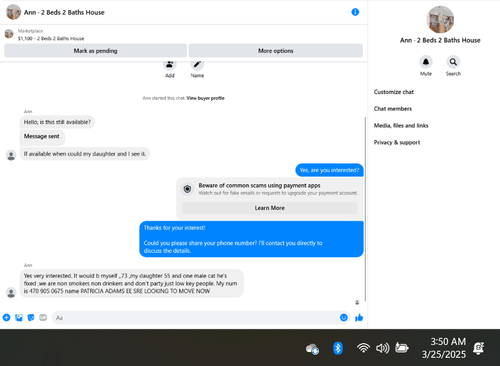Edit the chat name with the pencil icon
Image resolution: width=500 pixels, height=366 pixels.
click(x=197, y=64)
